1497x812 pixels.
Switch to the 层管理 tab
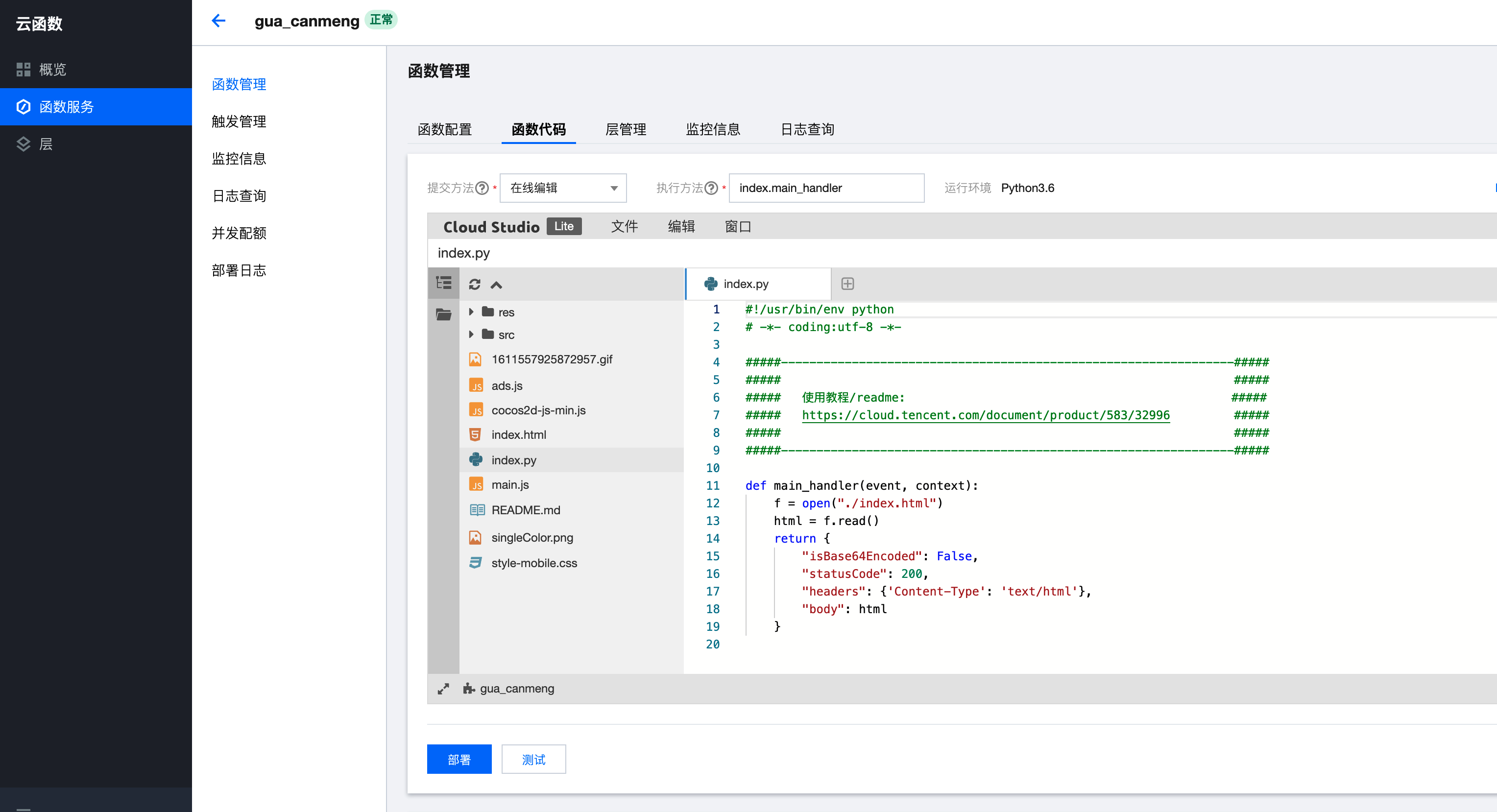625,129
